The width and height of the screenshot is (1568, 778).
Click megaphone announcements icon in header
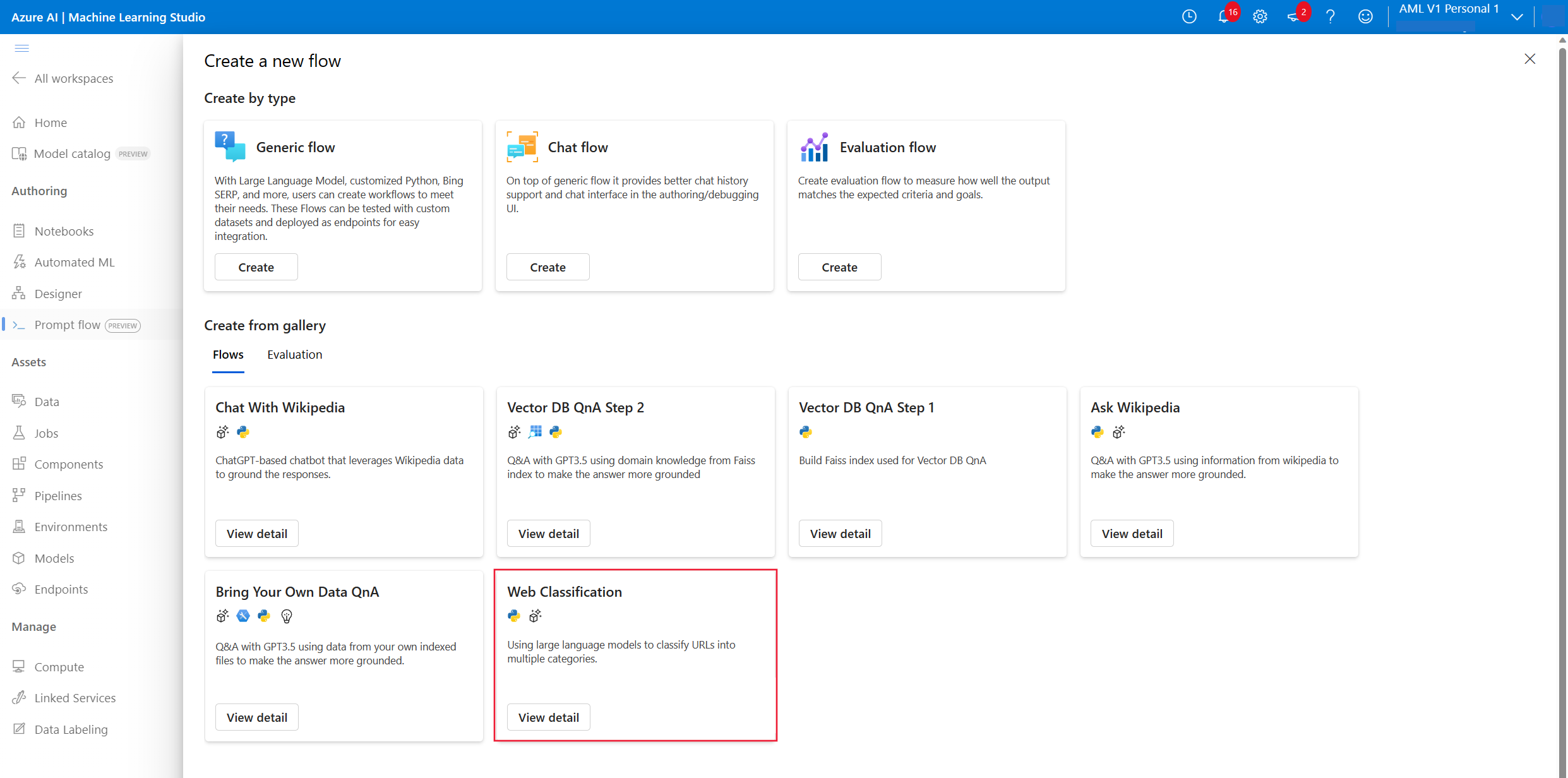click(x=1294, y=17)
